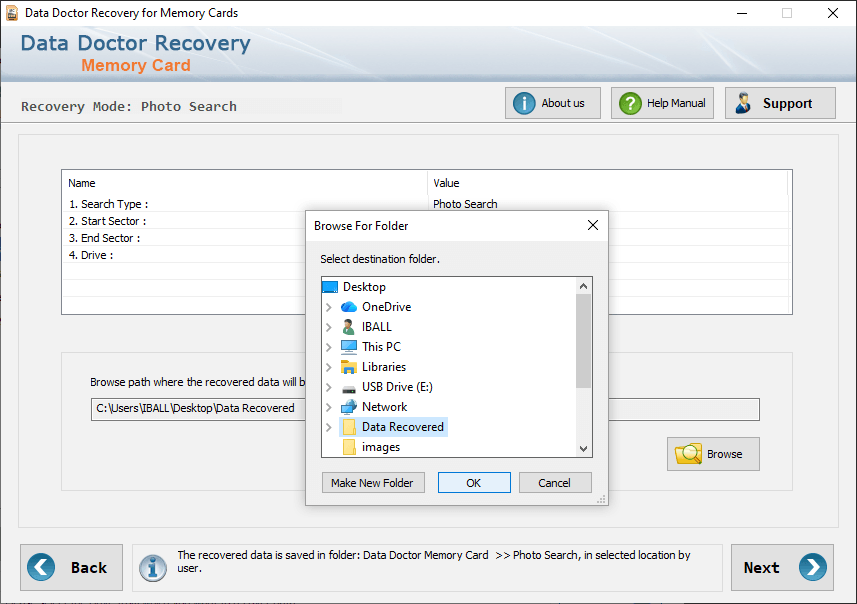
Task: Click the About us info icon
Action: [524, 103]
